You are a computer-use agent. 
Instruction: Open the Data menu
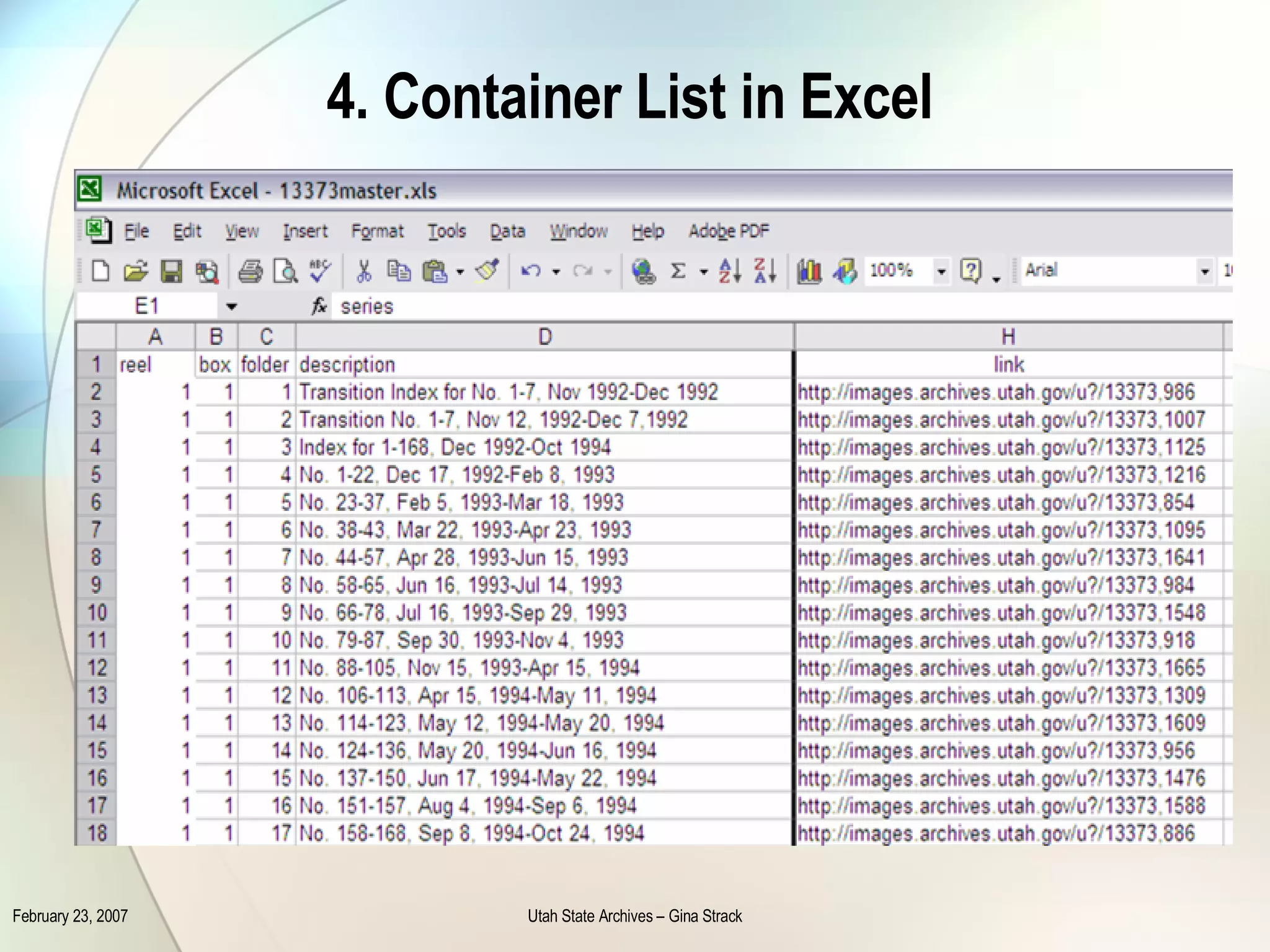(x=507, y=231)
